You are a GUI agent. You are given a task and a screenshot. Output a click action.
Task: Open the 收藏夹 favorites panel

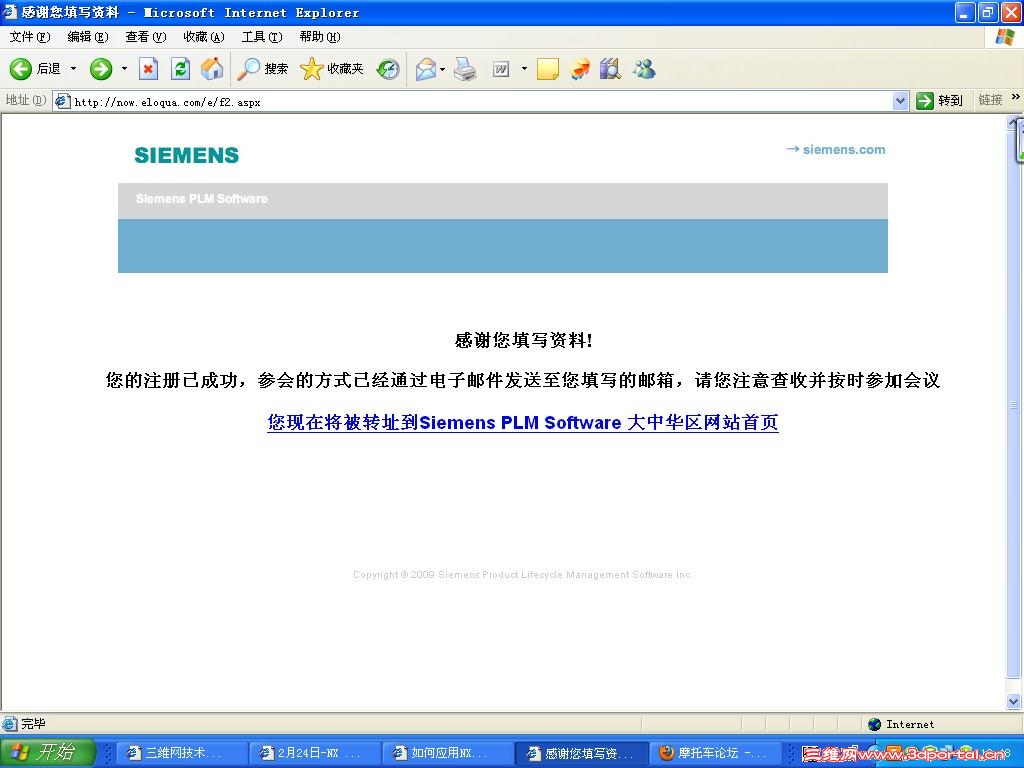click(x=332, y=69)
